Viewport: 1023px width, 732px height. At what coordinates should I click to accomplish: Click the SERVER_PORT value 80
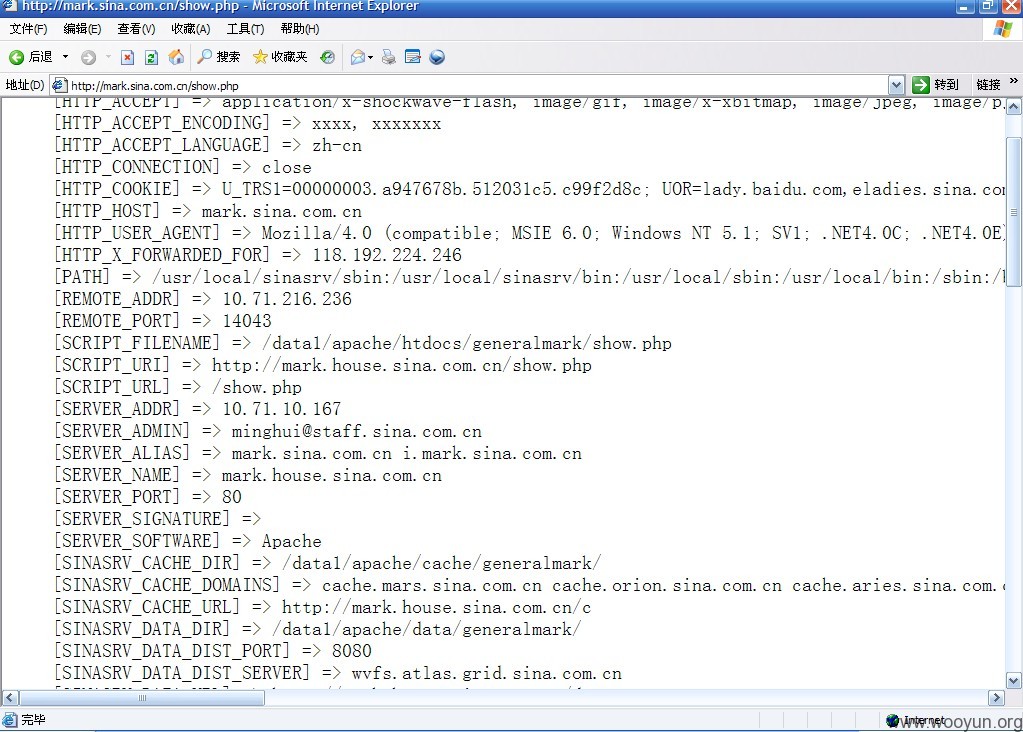(x=232, y=497)
